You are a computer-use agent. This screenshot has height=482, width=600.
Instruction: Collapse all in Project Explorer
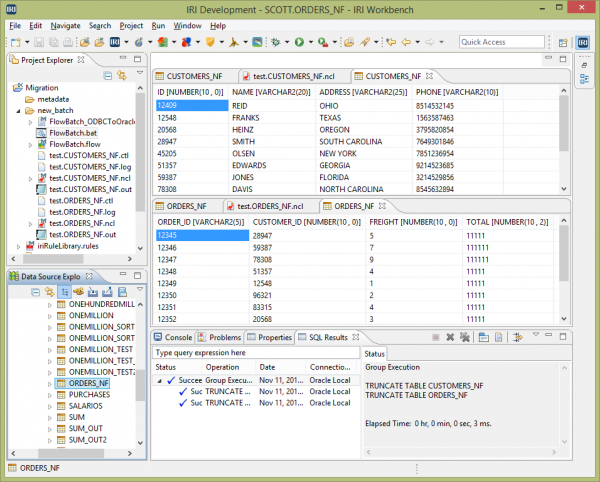tap(108, 76)
